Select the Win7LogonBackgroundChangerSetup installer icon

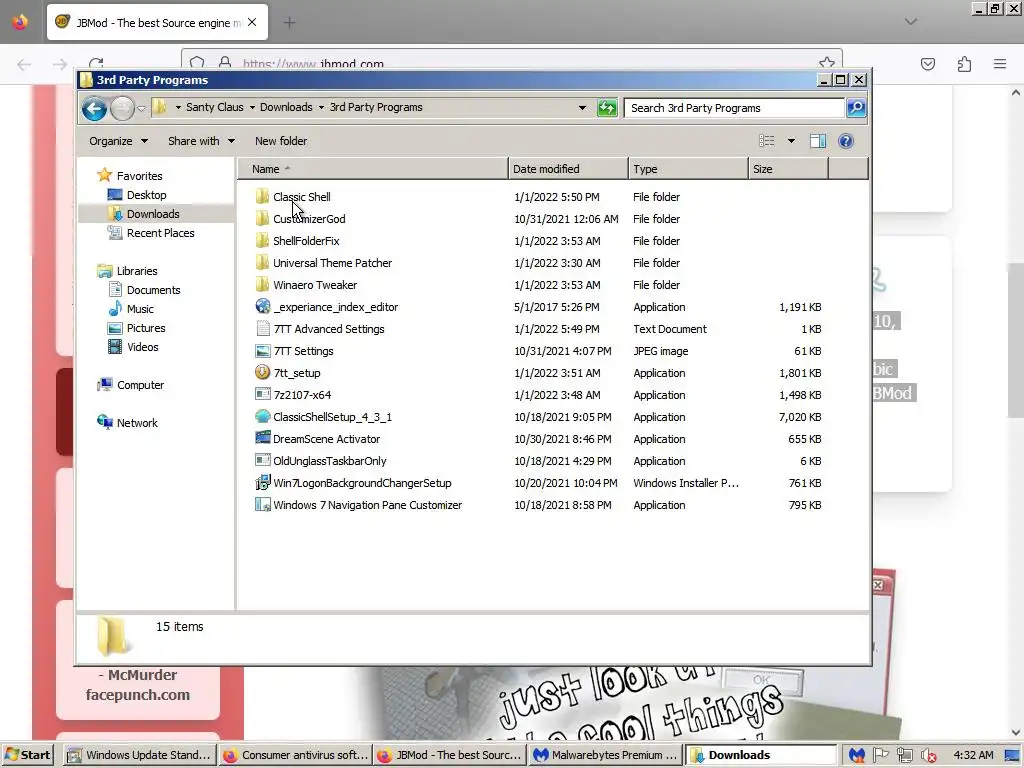(263, 483)
